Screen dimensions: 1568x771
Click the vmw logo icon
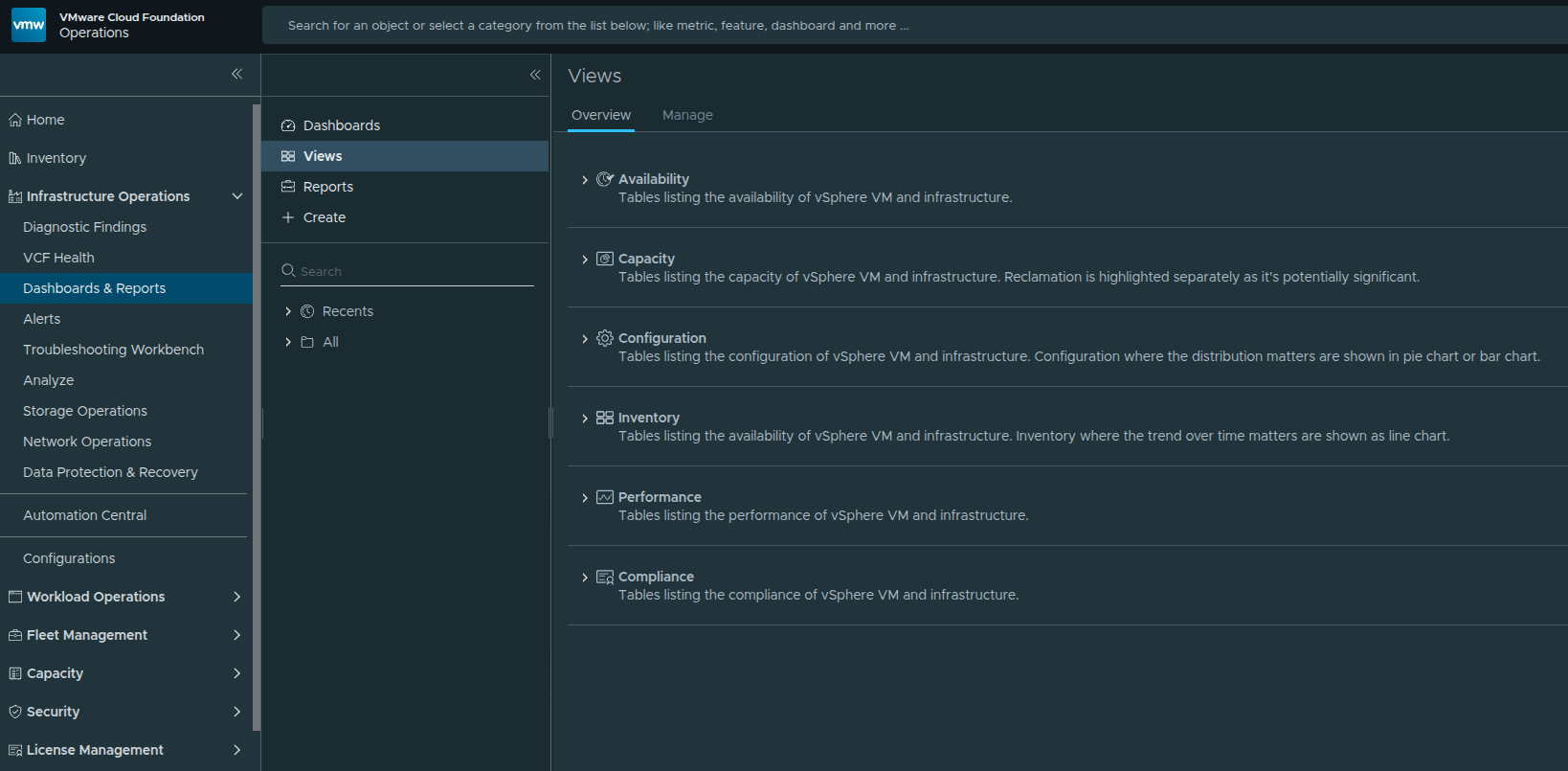[x=29, y=25]
